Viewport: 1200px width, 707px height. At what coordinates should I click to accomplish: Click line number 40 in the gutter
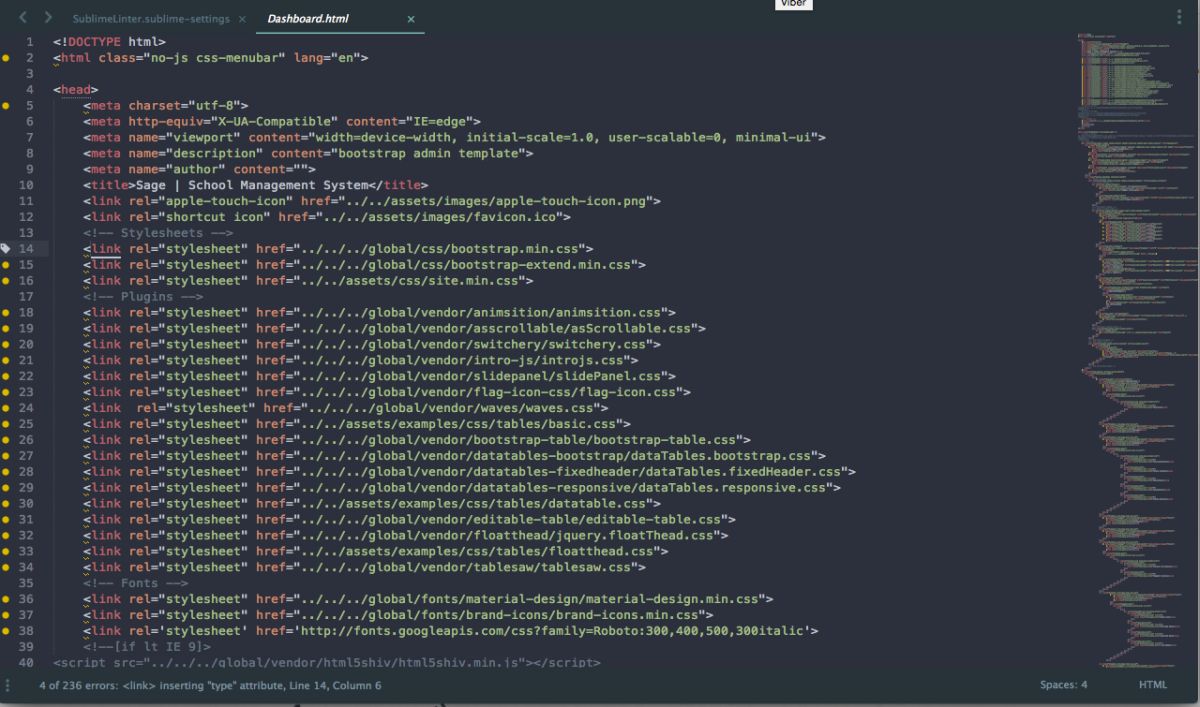coord(27,663)
